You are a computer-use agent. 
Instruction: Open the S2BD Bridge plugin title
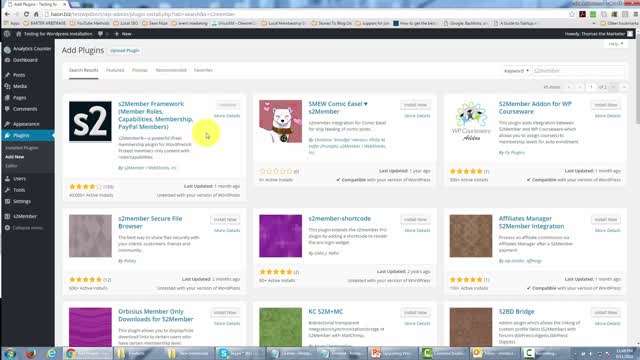(x=516, y=311)
